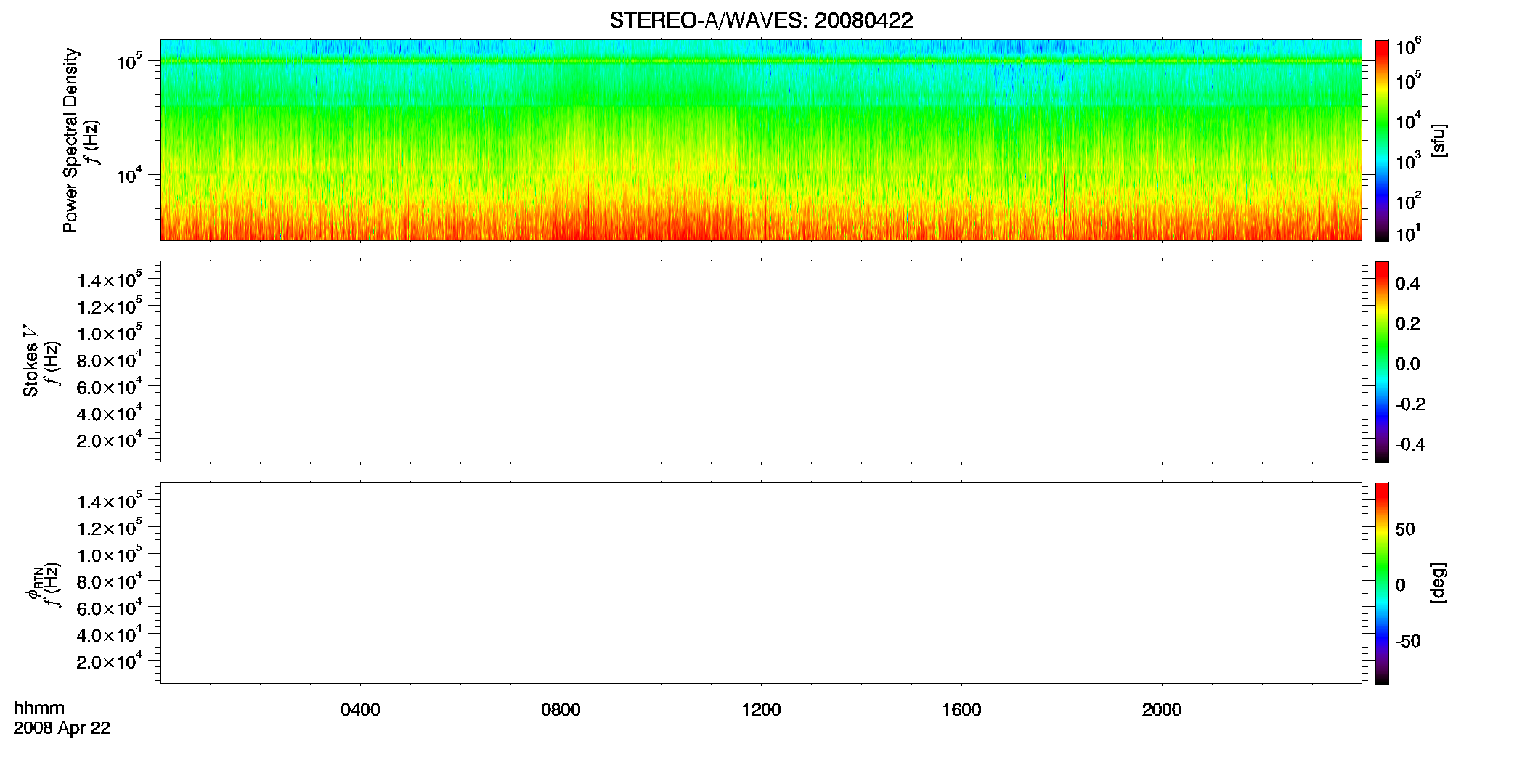Viewport: 1522px width, 784px height.
Task: Click the 10^6 tick on power colorbar
Action: coord(1409,48)
